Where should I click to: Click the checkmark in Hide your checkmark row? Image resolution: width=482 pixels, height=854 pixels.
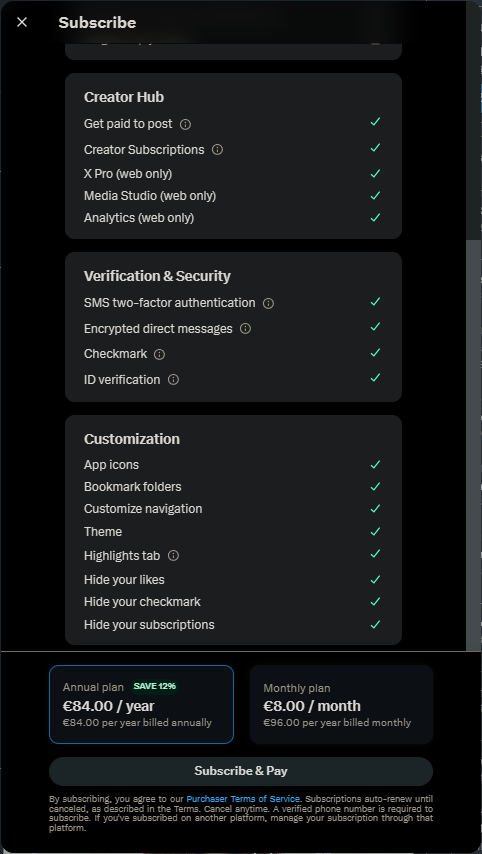[375, 602]
